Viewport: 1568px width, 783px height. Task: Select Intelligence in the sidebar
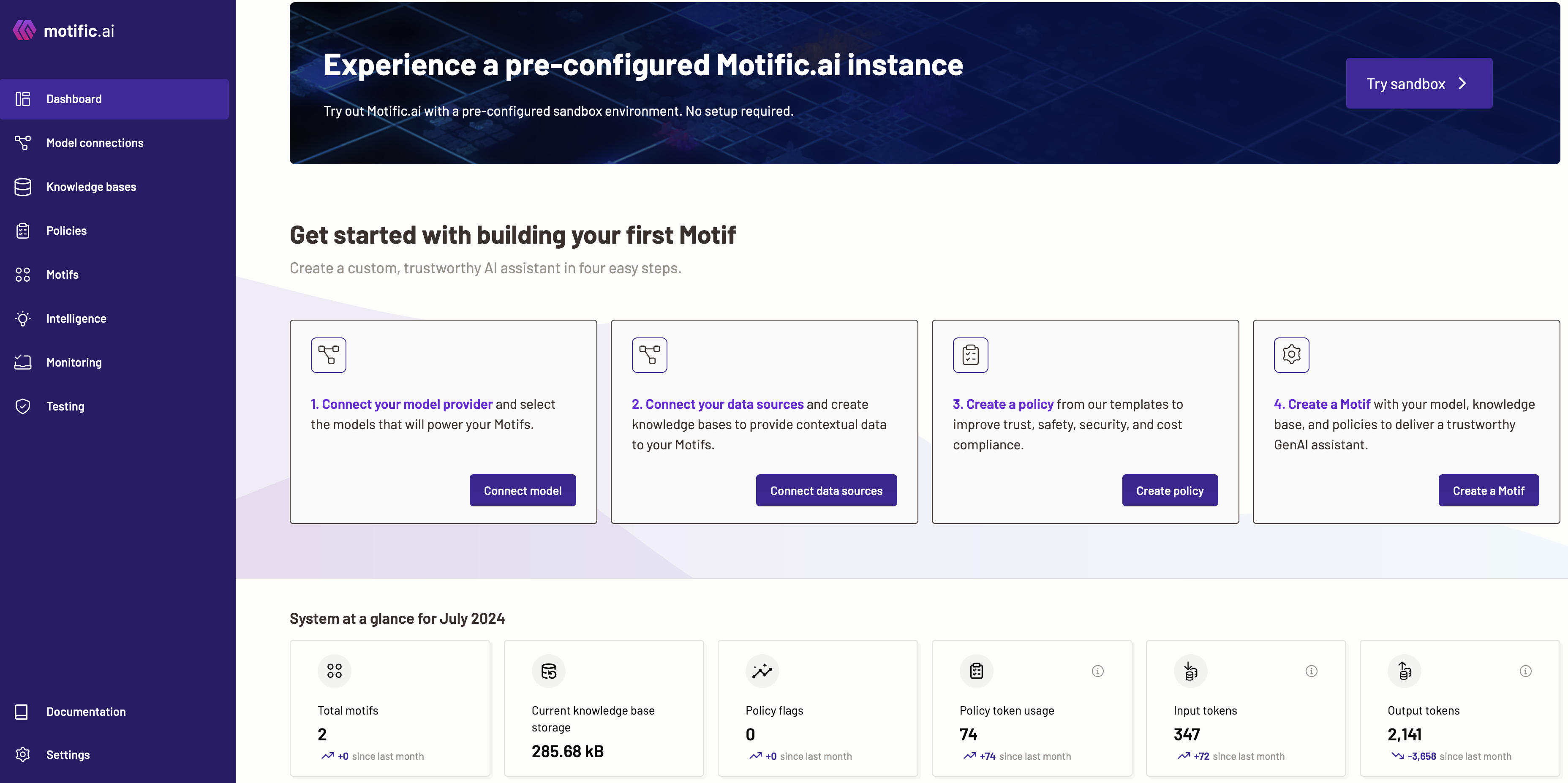114,318
